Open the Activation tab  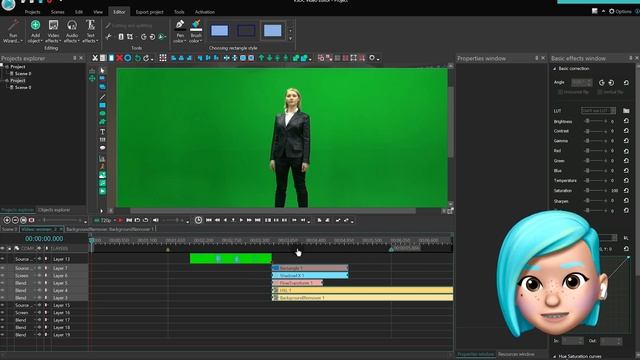point(204,12)
